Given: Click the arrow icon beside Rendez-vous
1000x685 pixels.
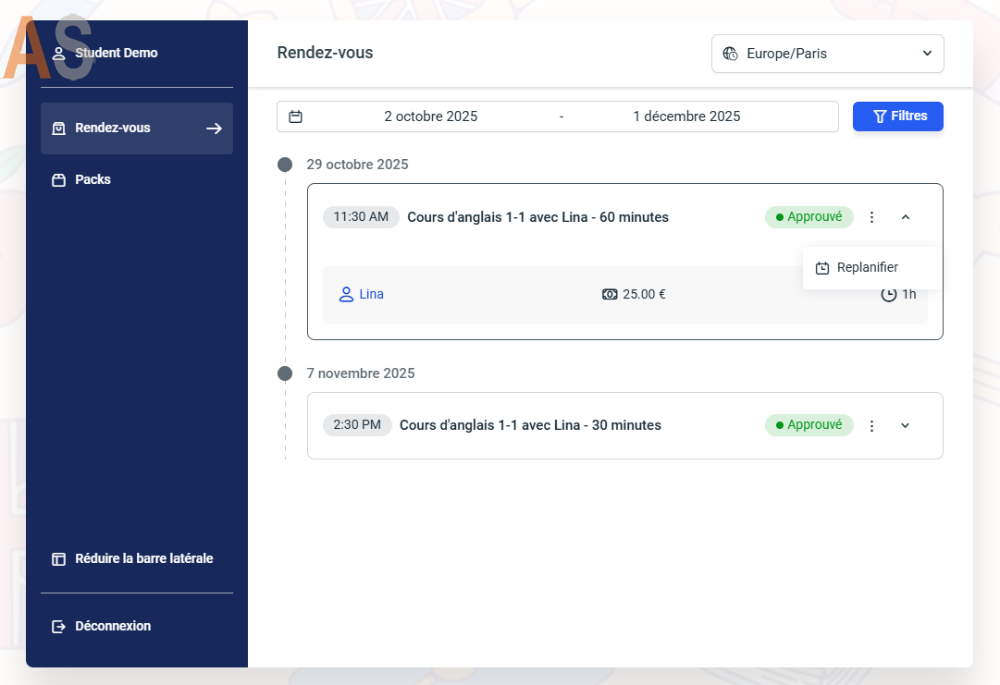Looking at the screenshot, I should click(x=213, y=128).
